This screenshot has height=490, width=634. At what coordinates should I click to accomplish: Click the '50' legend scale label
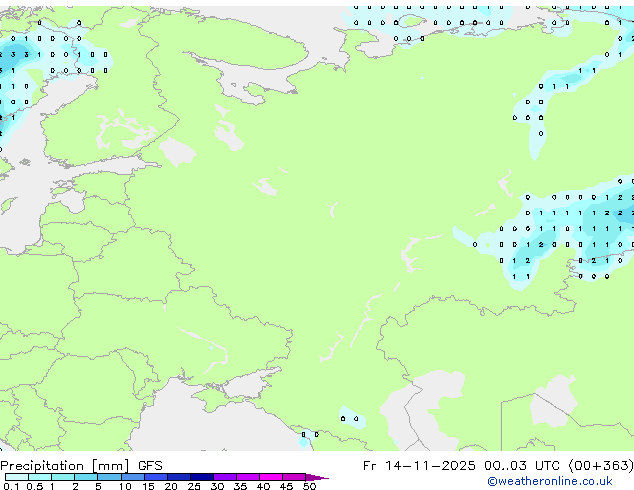point(309,486)
